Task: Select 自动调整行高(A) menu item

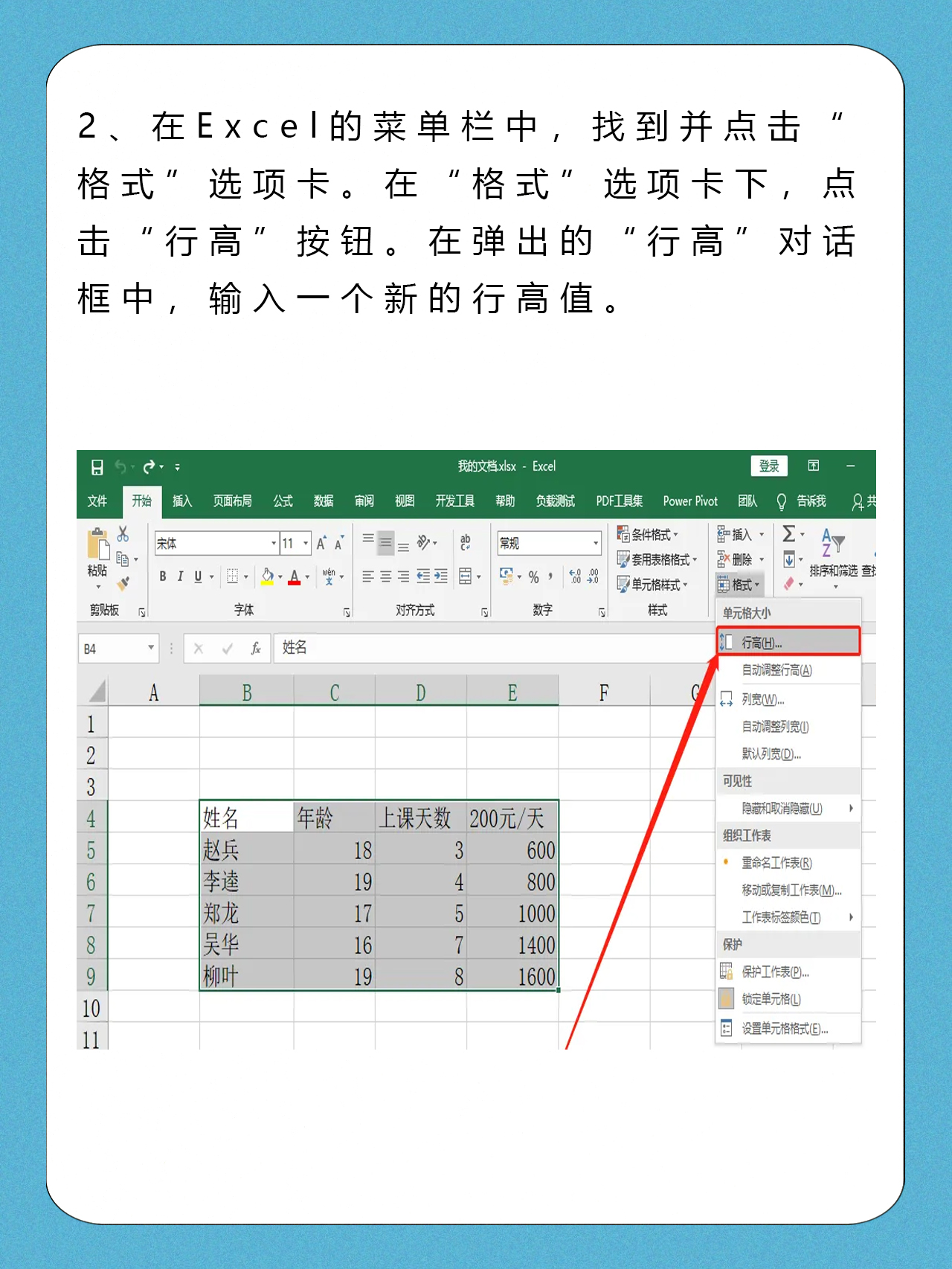Action: [788, 670]
